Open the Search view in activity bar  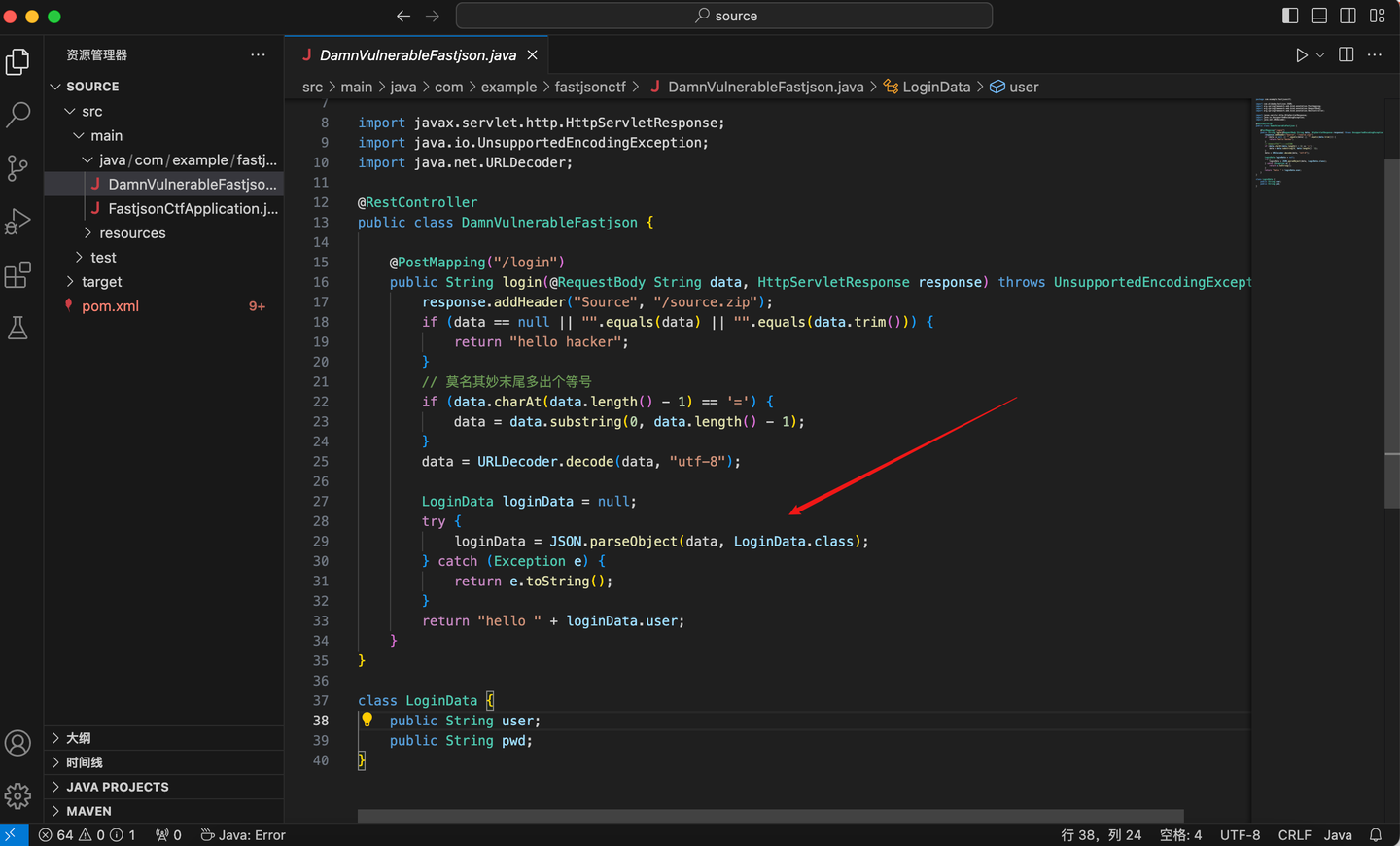pos(18,115)
